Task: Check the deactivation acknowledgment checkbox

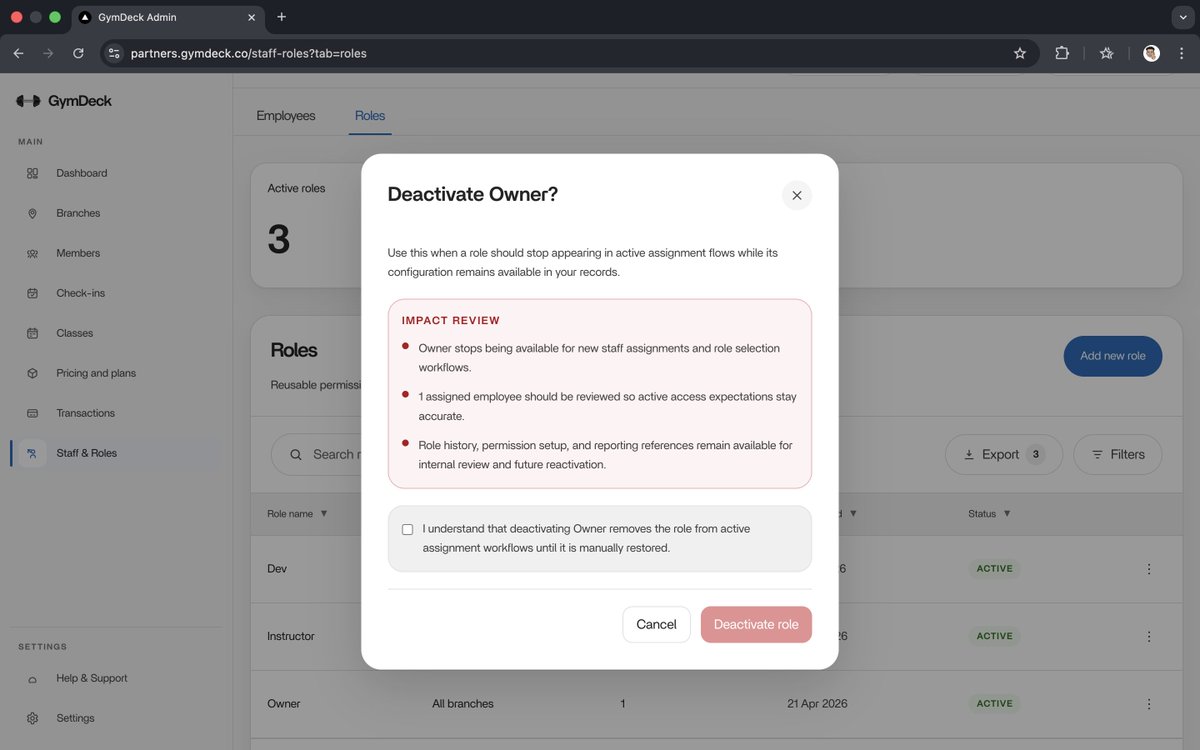Action: (407, 529)
